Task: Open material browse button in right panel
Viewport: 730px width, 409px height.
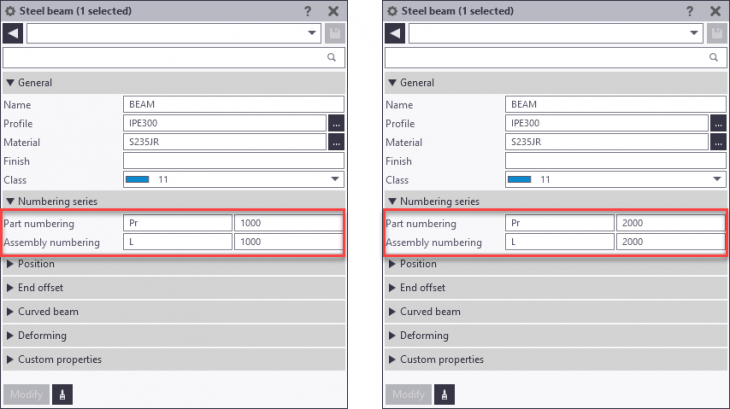Action: coord(718,142)
